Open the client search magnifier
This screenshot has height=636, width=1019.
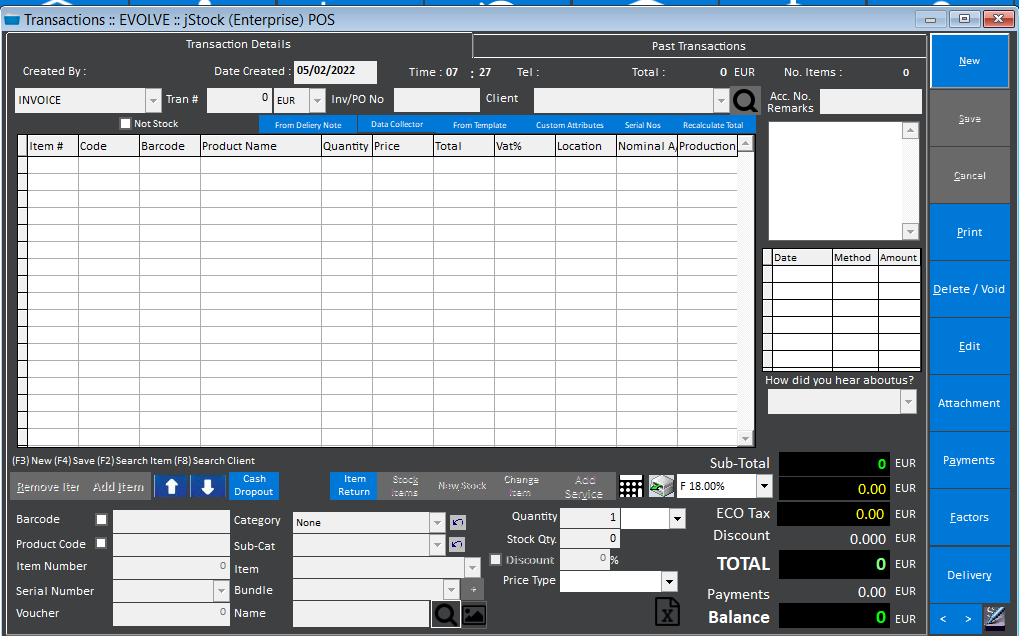tap(746, 99)
